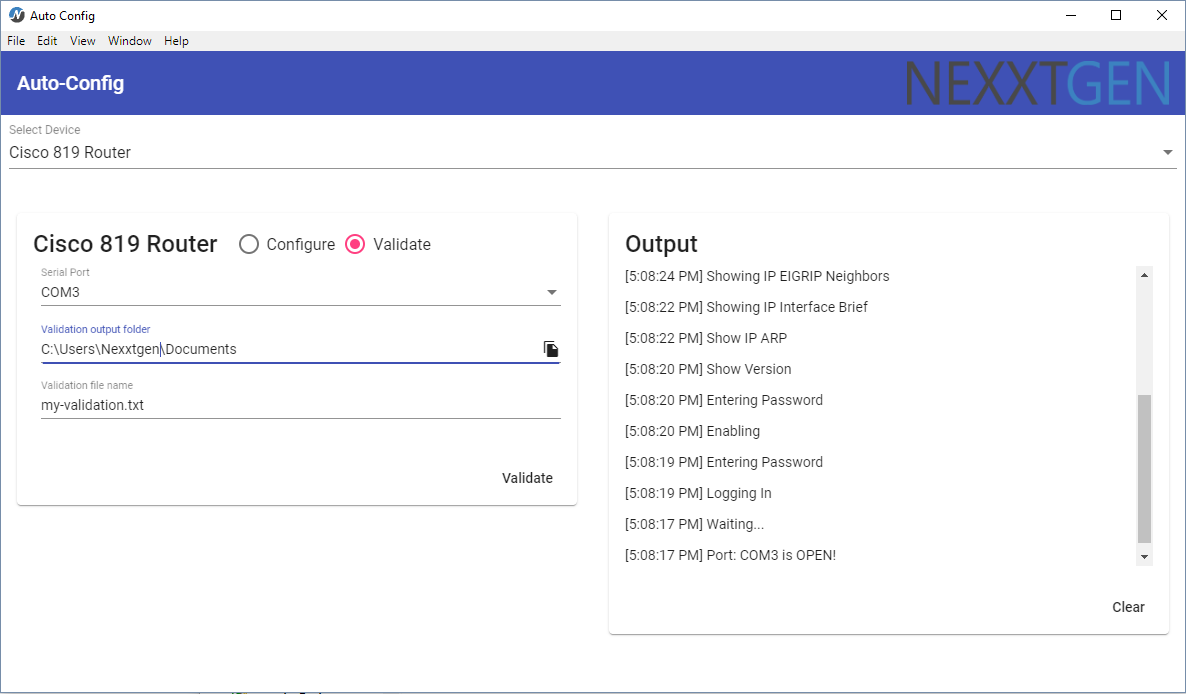Click the Output panel heading
The width and height of the screenshot is (1186, 694).
[661, 243]
